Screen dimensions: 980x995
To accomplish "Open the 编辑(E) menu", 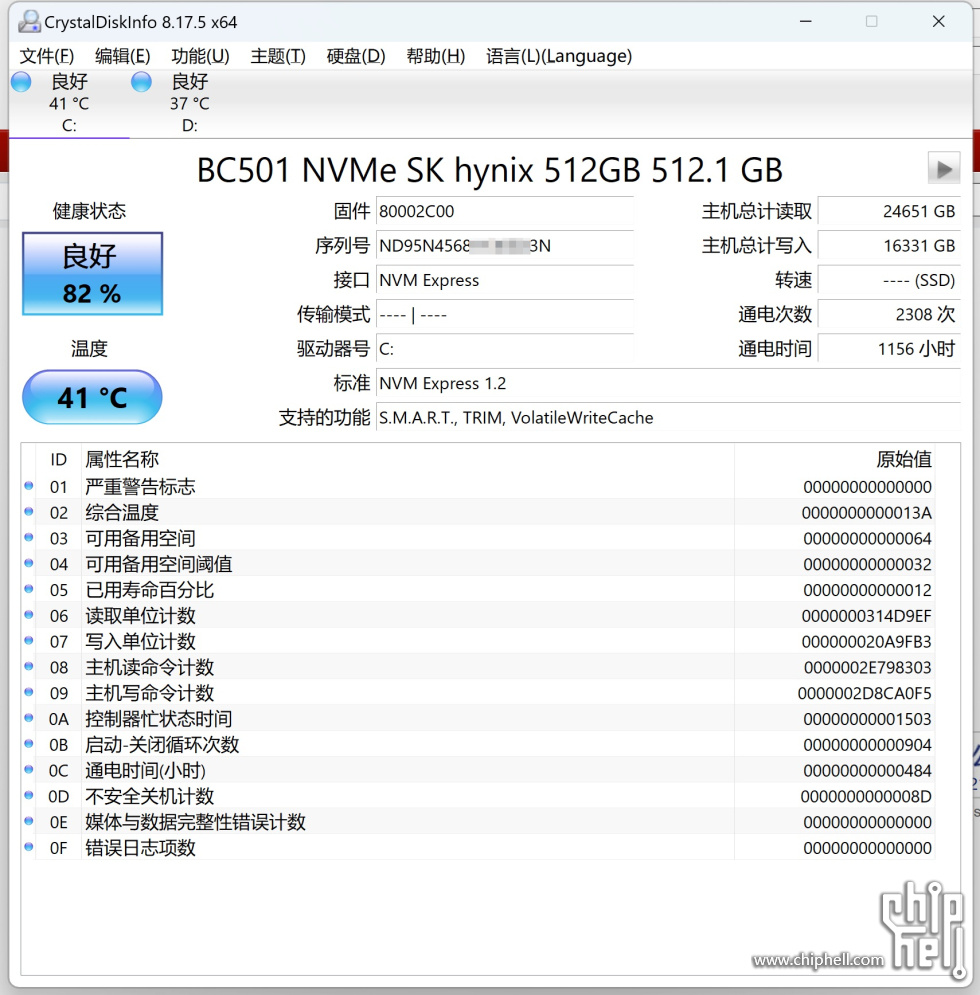I will pyautogui.click(x=122, y=56).
